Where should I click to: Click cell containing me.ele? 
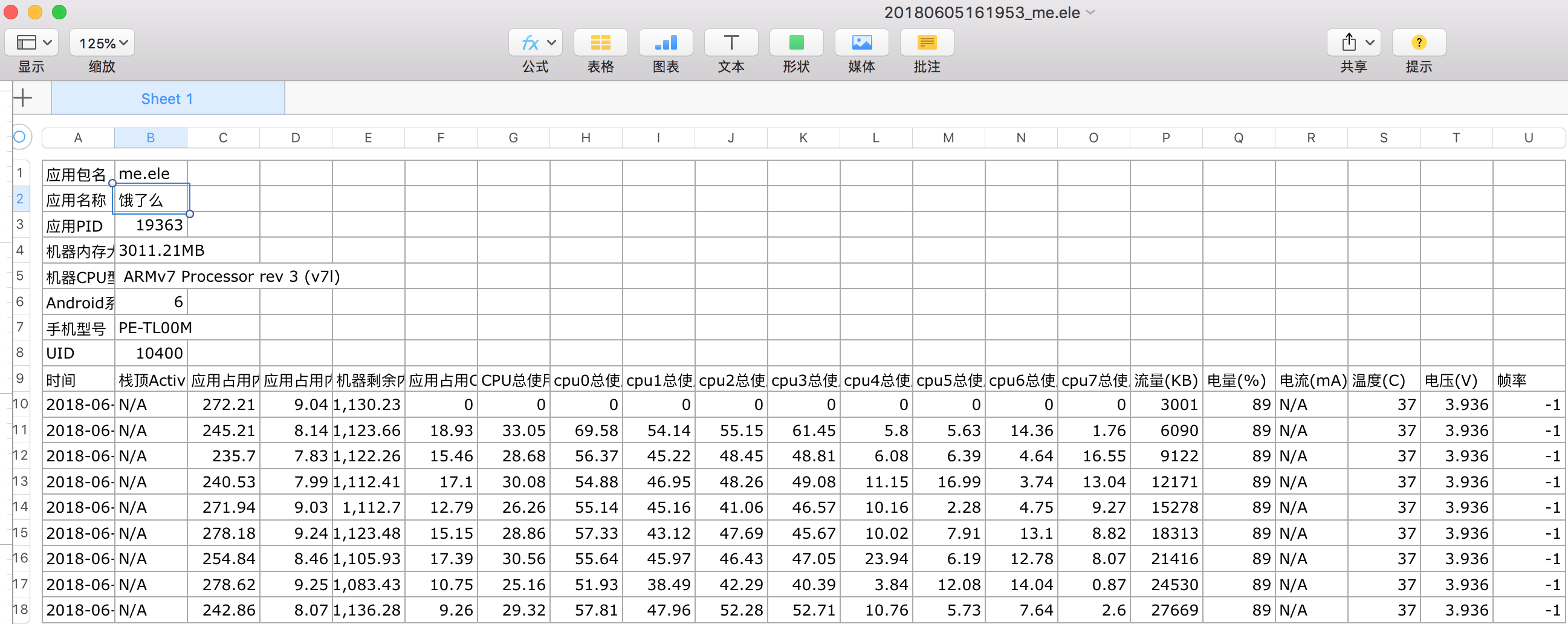[x=151, y=174]
